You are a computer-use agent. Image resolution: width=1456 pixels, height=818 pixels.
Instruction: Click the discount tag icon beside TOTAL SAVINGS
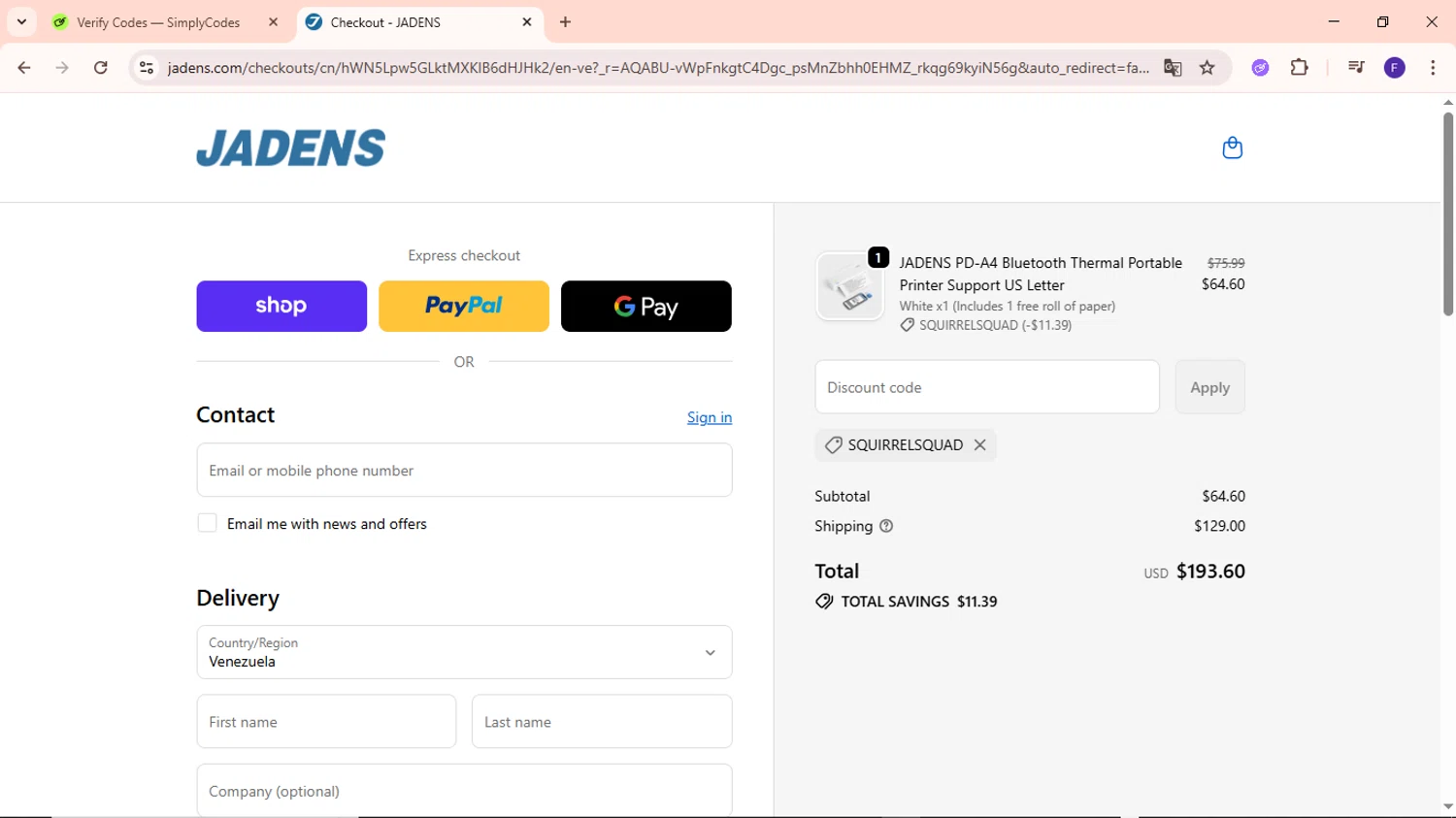[824, 602]
